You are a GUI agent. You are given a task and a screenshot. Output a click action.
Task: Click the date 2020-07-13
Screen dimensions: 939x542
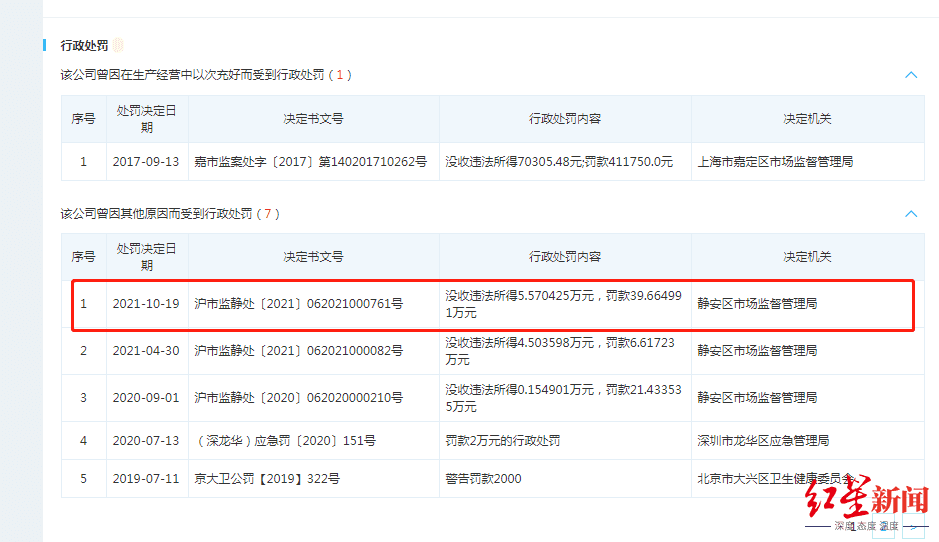point(146,441)
